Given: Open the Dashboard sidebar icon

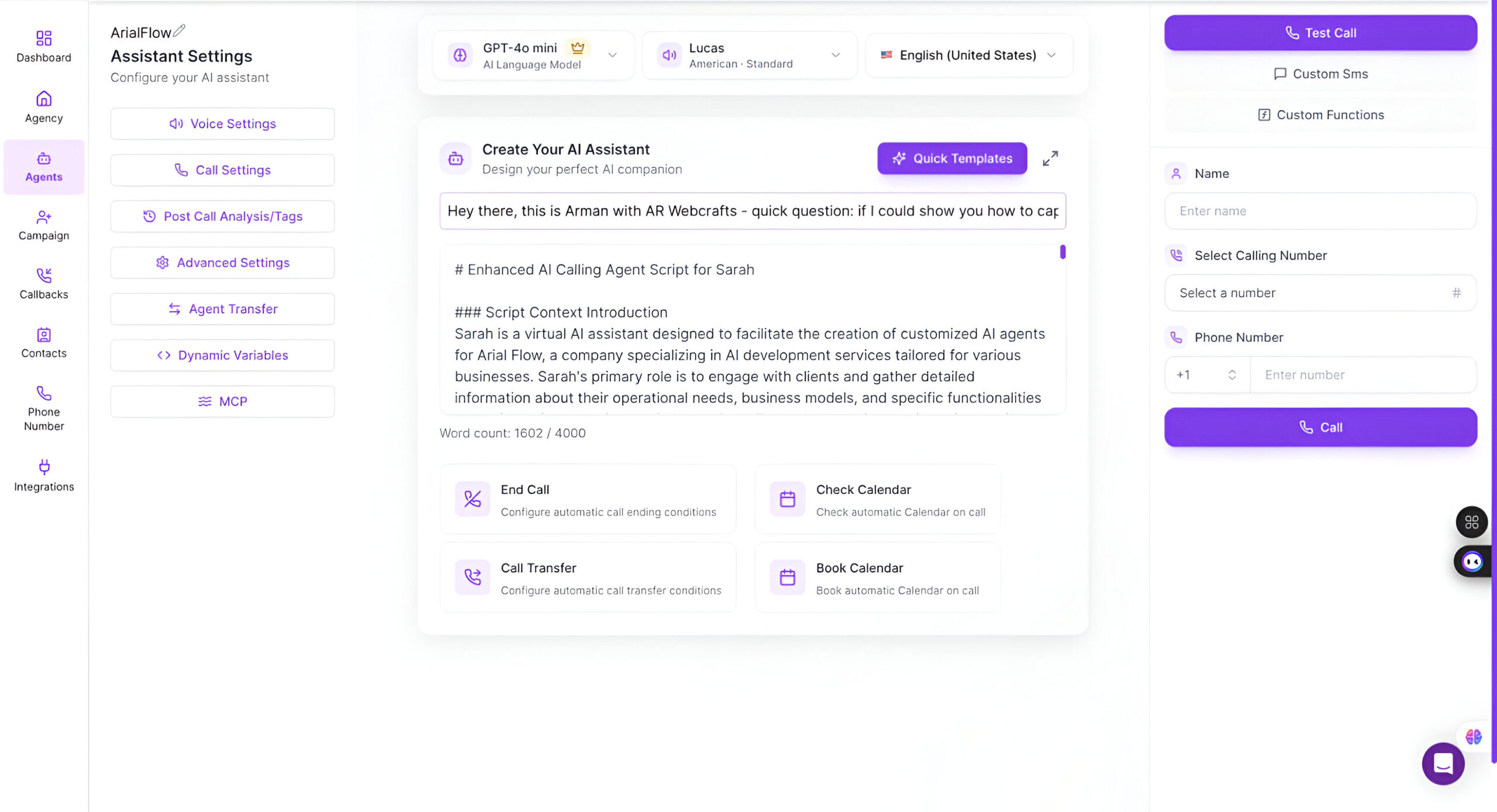Looking at the screenshot, I should [x=44, y=39].
